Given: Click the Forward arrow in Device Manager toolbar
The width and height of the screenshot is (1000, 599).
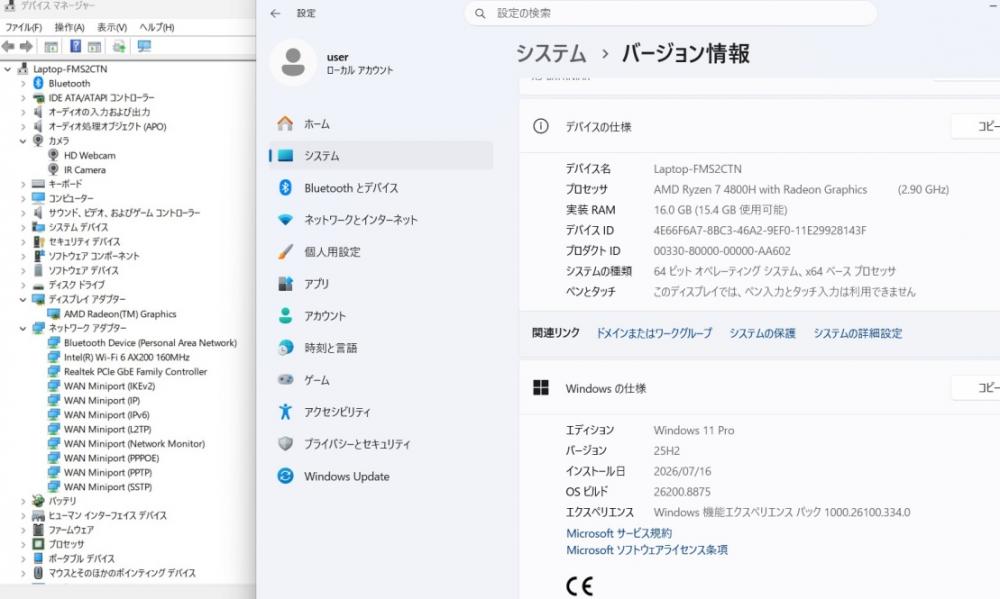Looking at the screenshot, I should pos(26,47).
